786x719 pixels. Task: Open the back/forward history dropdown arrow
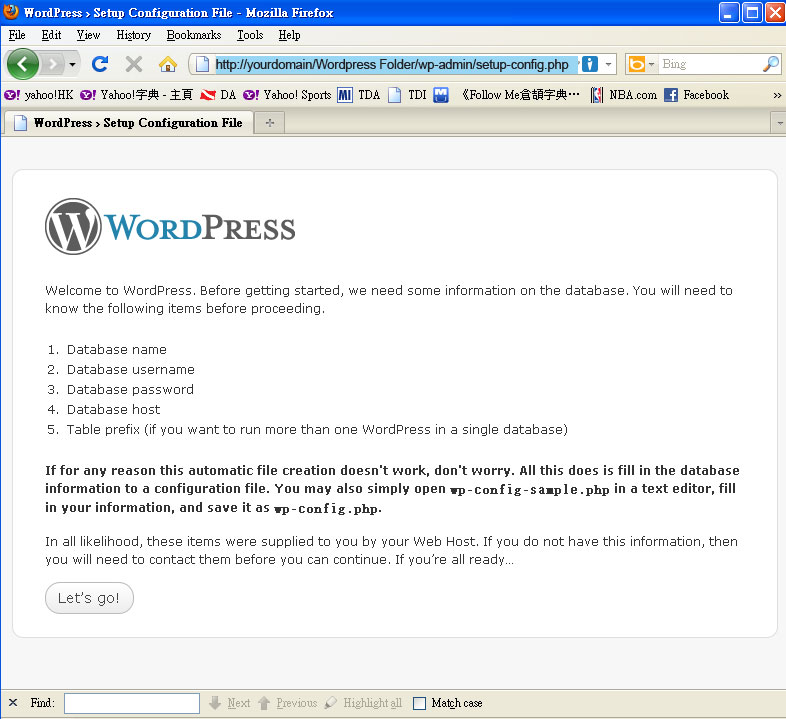pyautogui.click(x=72, y=64)
